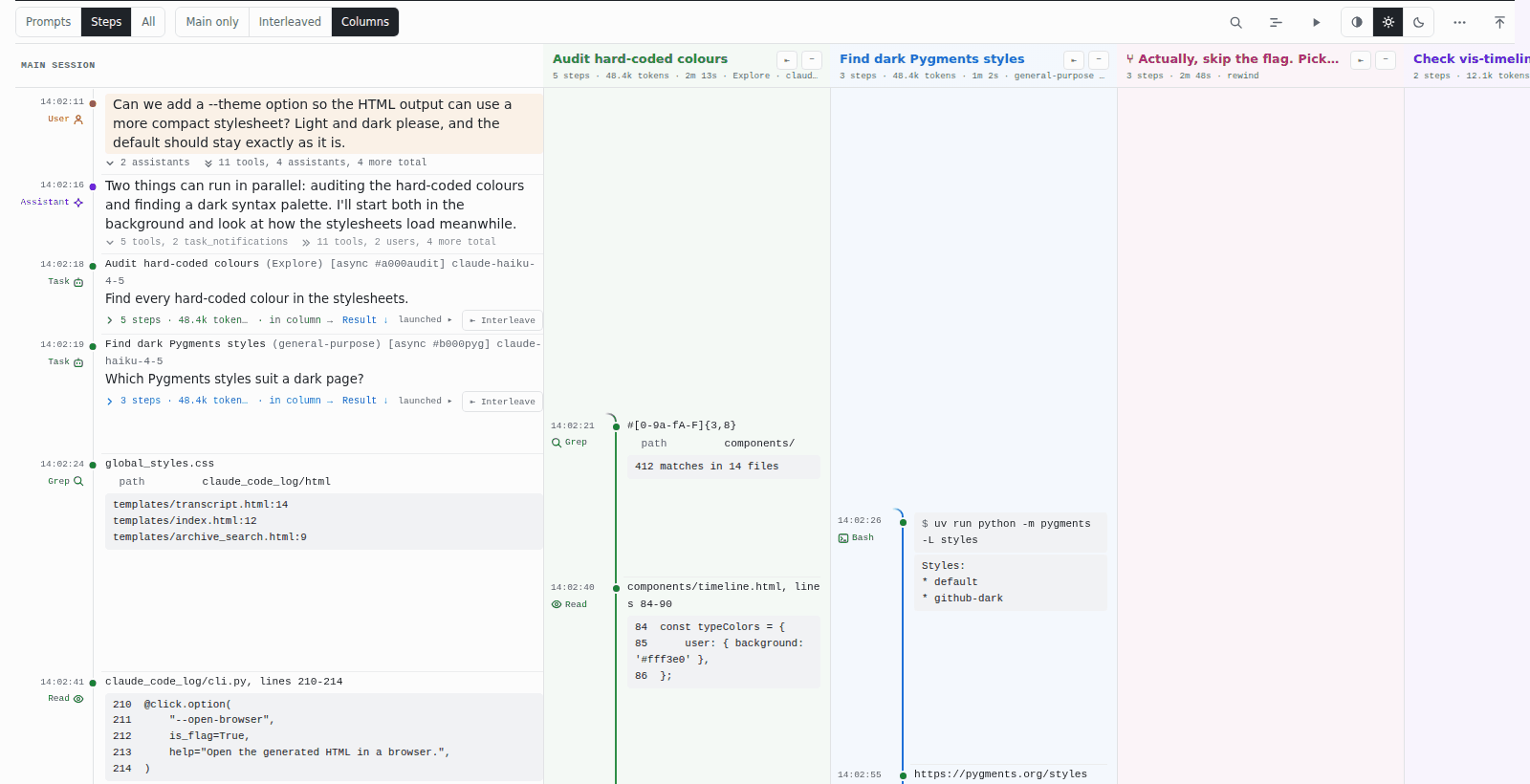Interleave the Audit hard-coded colours task
1530x784 pixels.
coord(502,320)
